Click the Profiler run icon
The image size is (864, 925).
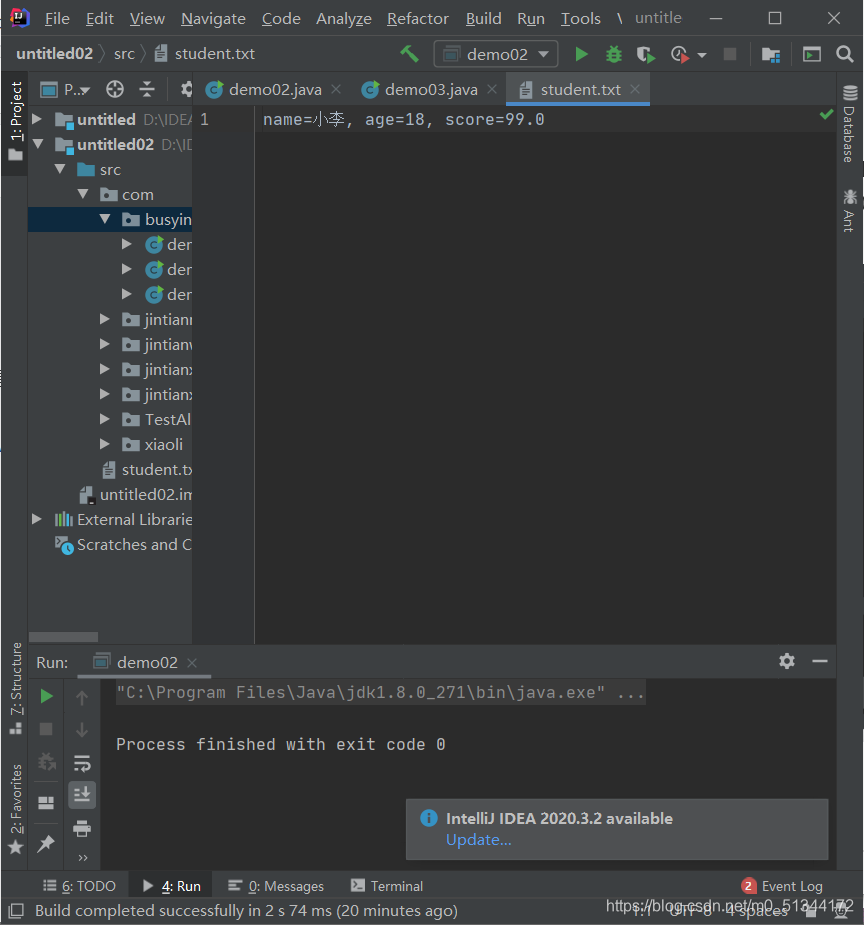[x=679, y=54]
